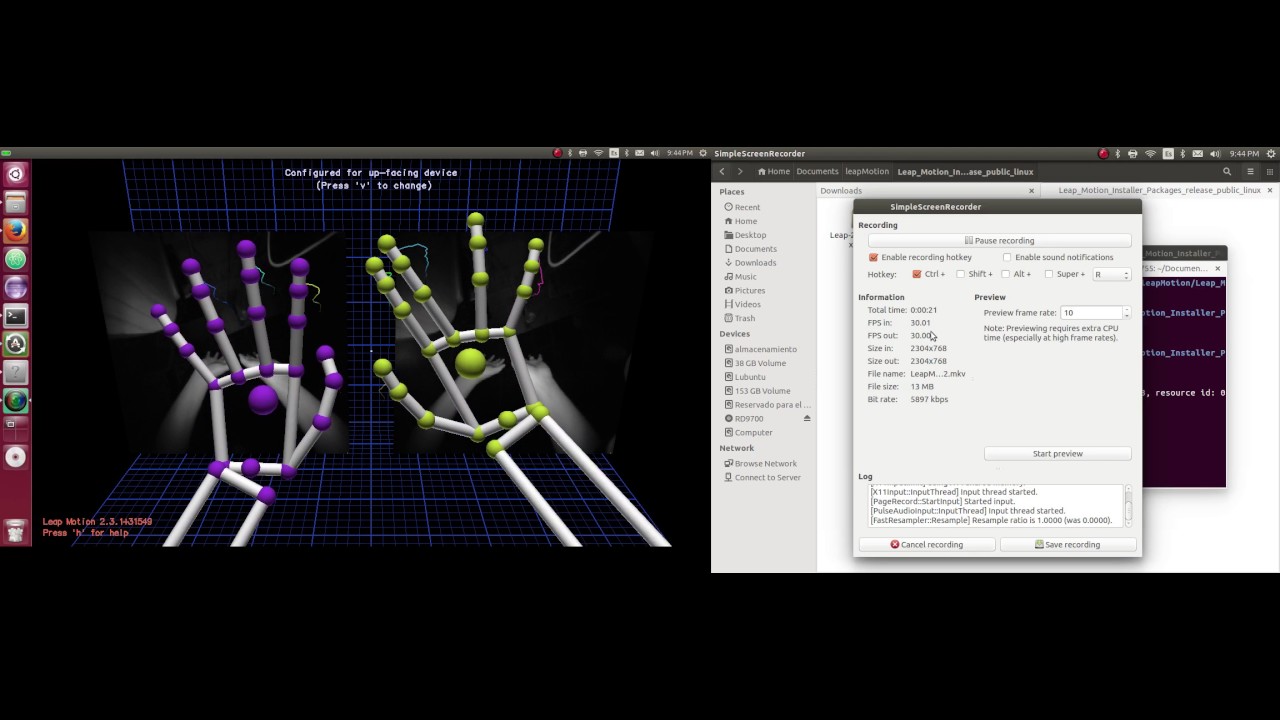Viewport: 1280px width, 720px height.
Task: Check the Shift + hotkey modifier
Action: [x=961, y=274]
